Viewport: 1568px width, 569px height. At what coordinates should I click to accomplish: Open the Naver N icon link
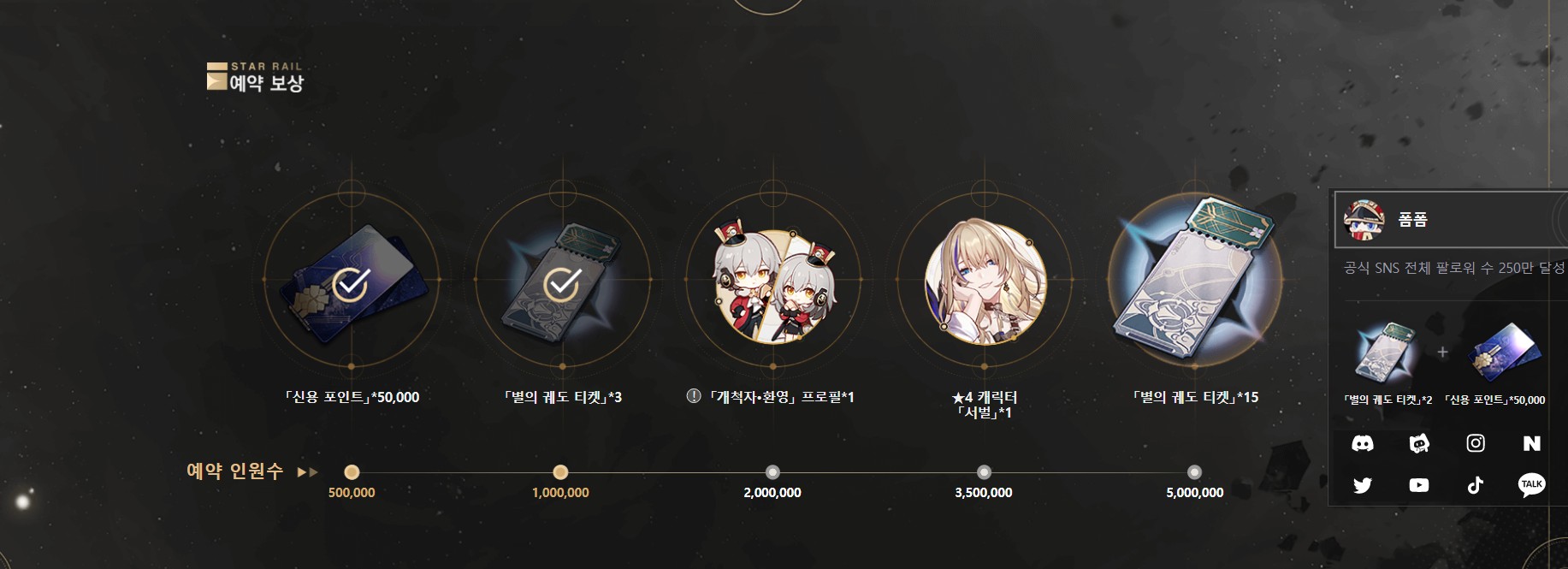click(1532, 443)
